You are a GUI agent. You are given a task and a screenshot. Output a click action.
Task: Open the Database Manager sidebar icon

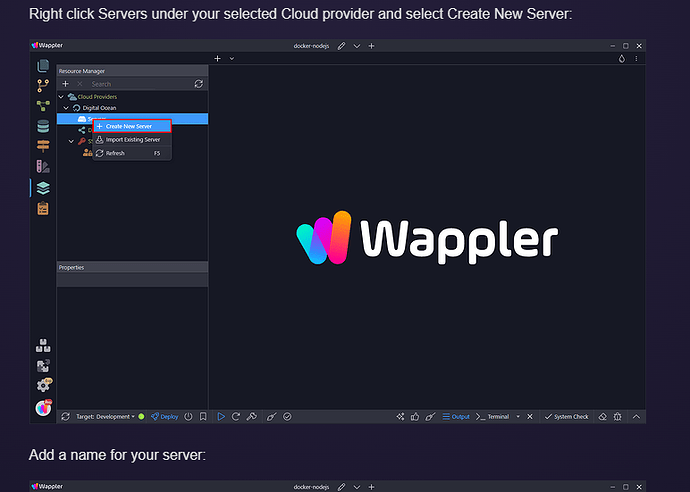point(43,126)
